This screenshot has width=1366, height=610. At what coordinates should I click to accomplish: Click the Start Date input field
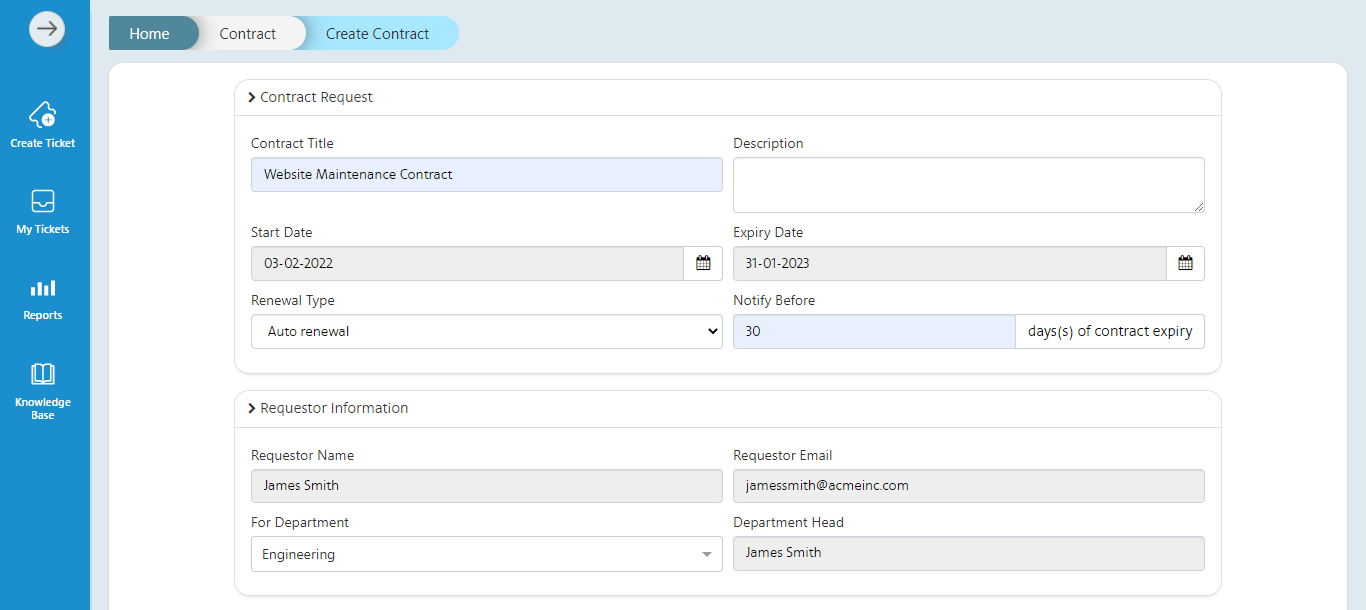click(x=467, y=264)
